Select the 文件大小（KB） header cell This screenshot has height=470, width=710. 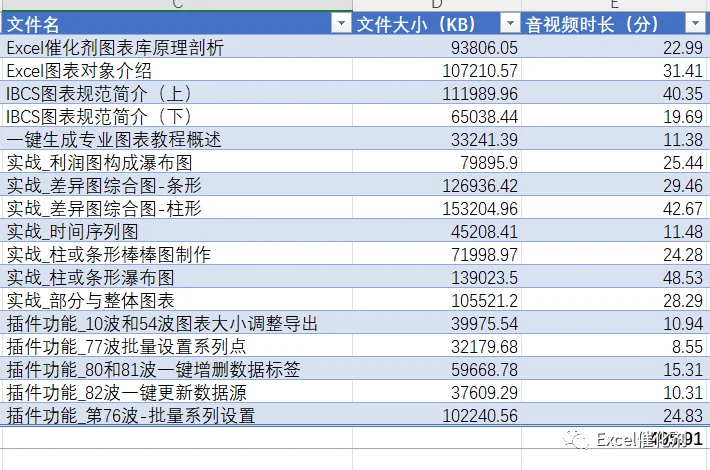(437, 23)
